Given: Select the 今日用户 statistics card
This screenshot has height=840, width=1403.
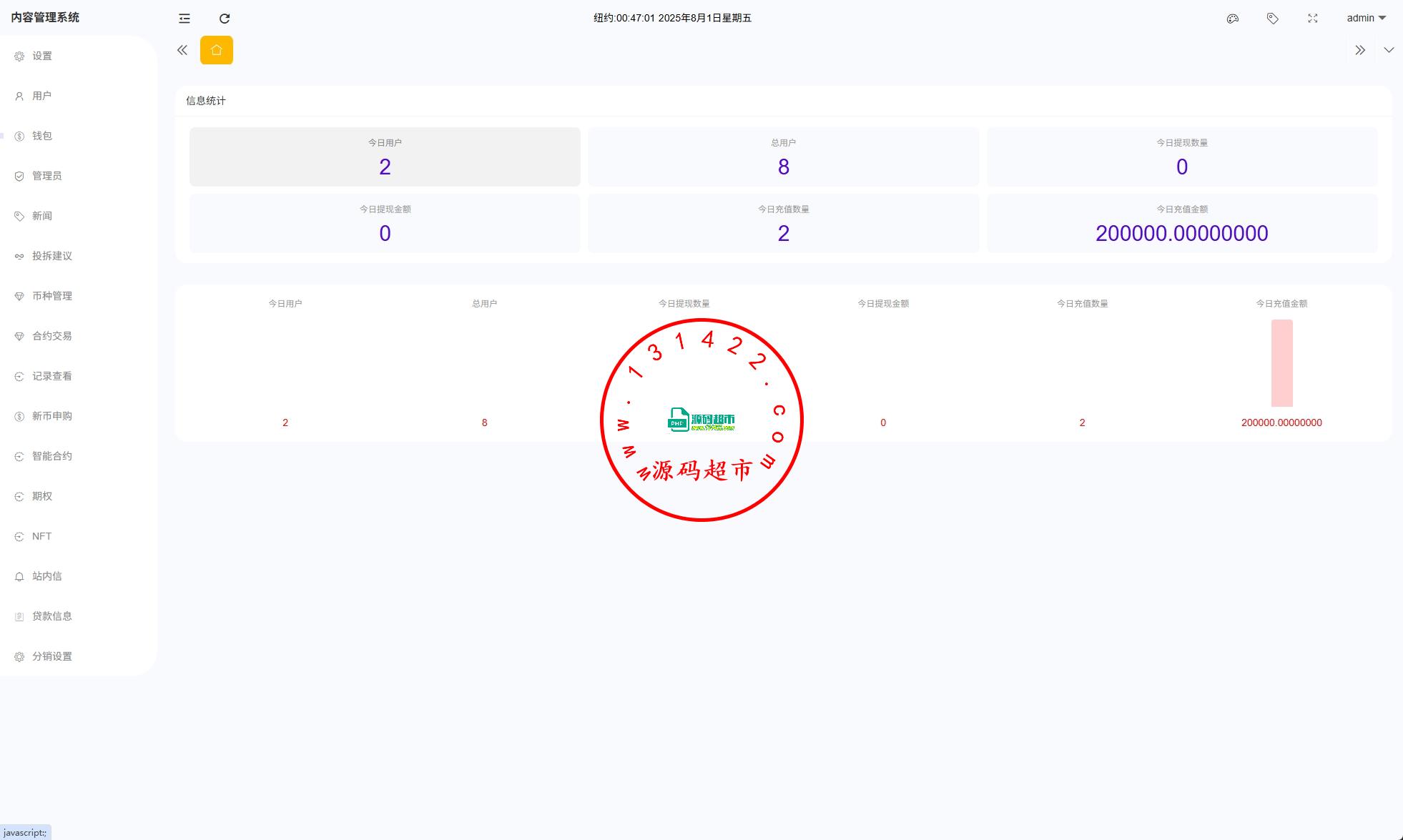Looking at the screenshot, I should point(385,157).
